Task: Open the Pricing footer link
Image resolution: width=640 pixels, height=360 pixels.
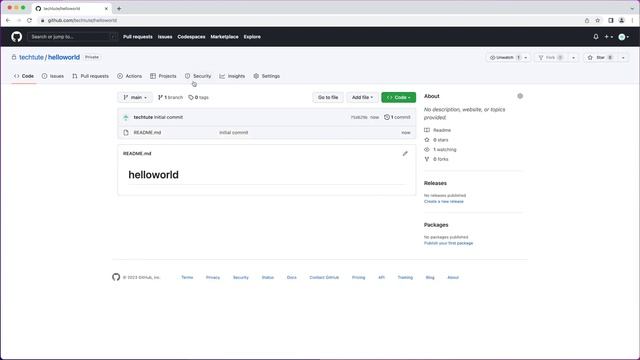Action: pos(358,278)
